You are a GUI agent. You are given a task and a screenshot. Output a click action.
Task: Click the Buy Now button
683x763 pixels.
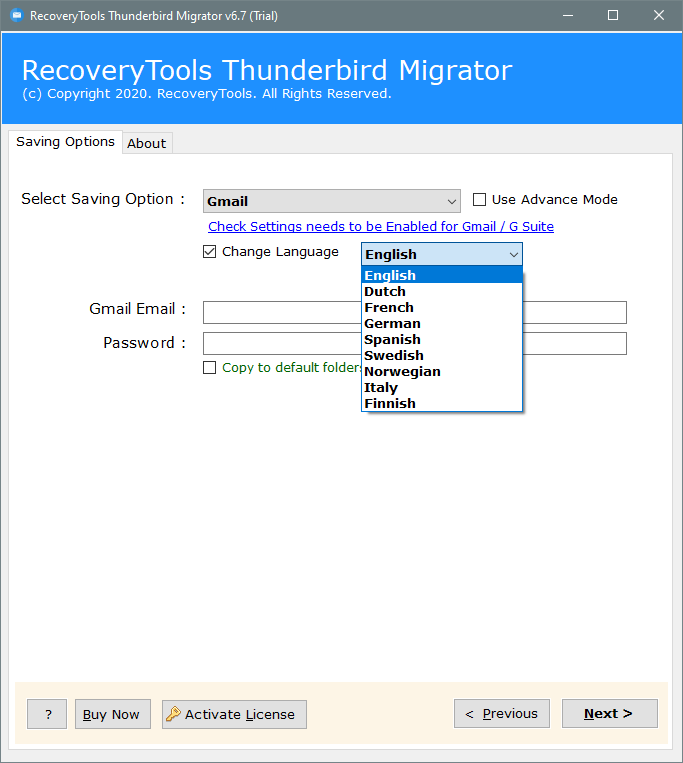pyautogui.click(x=113, y=714)
